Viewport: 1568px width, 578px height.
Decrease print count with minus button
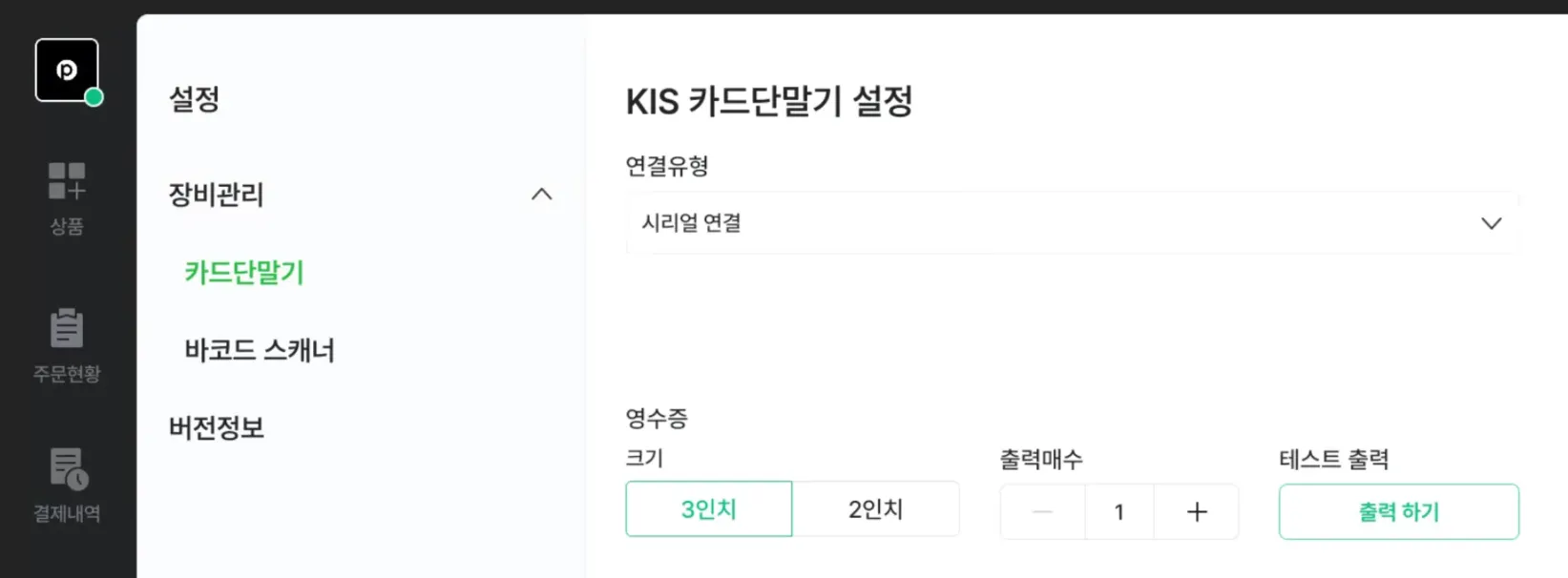(1042, 512)
